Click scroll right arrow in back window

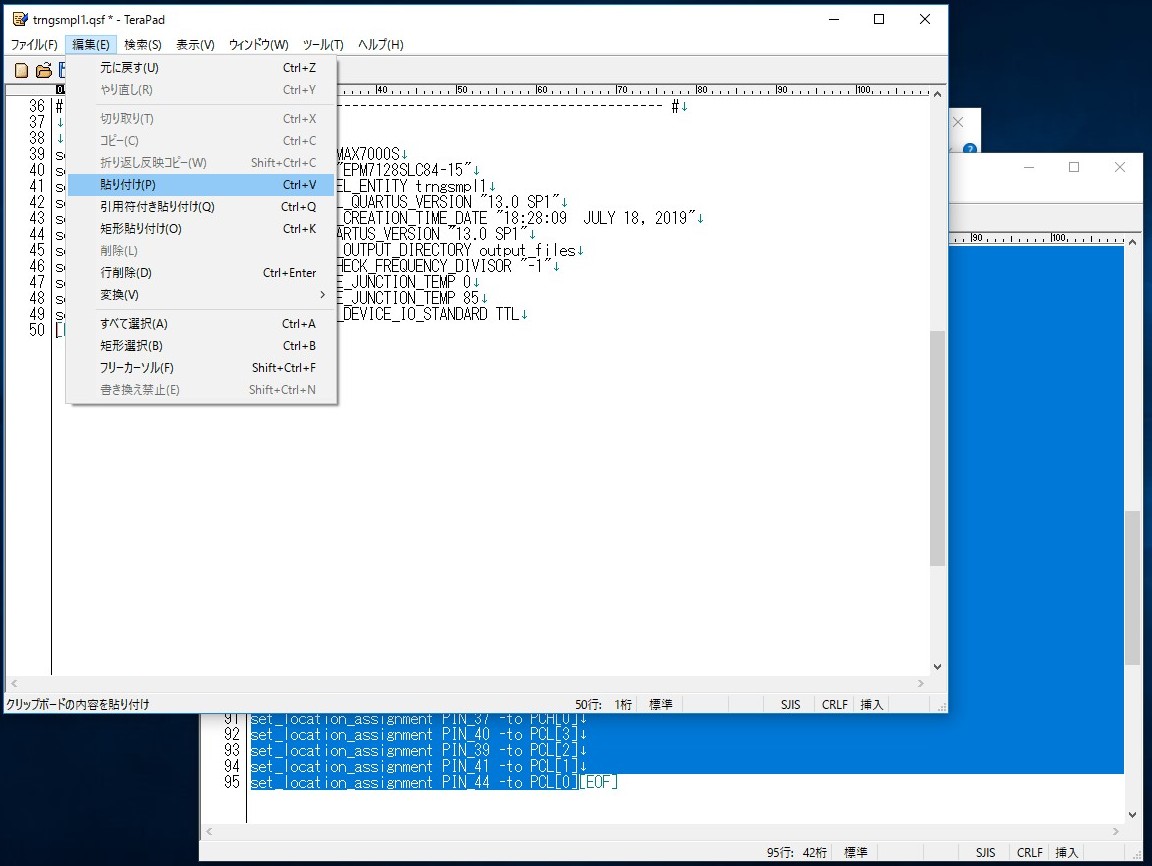coord(1116,831)
